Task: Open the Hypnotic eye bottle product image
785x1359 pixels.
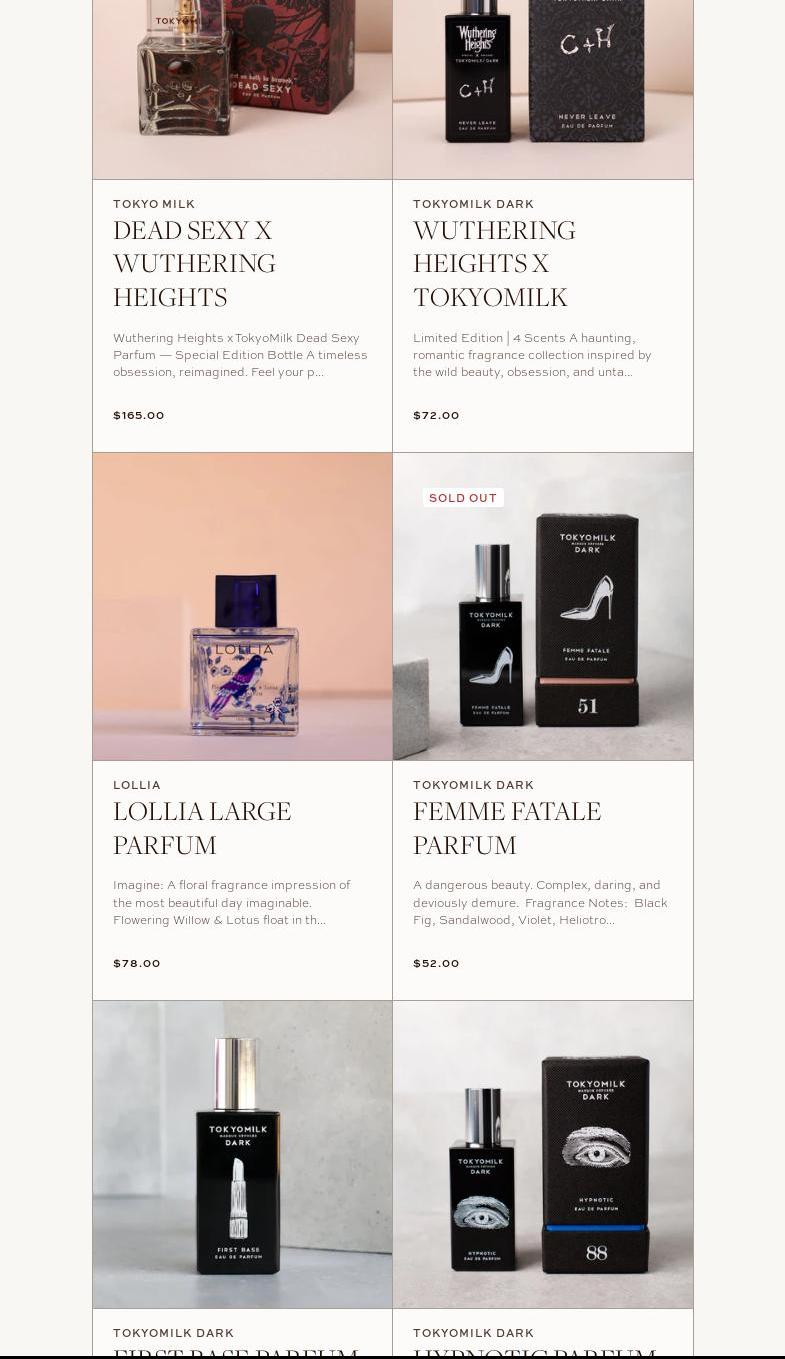Action: click(543, 1155)
